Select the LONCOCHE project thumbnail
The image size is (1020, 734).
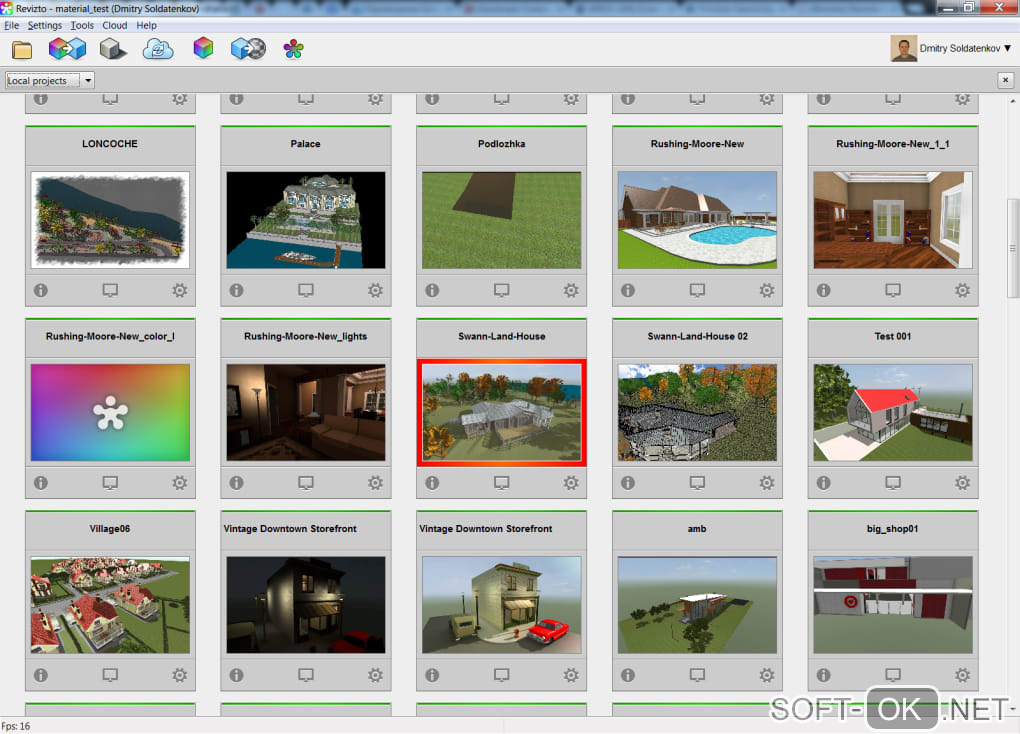pyautogui.click(x=110, y=220)
